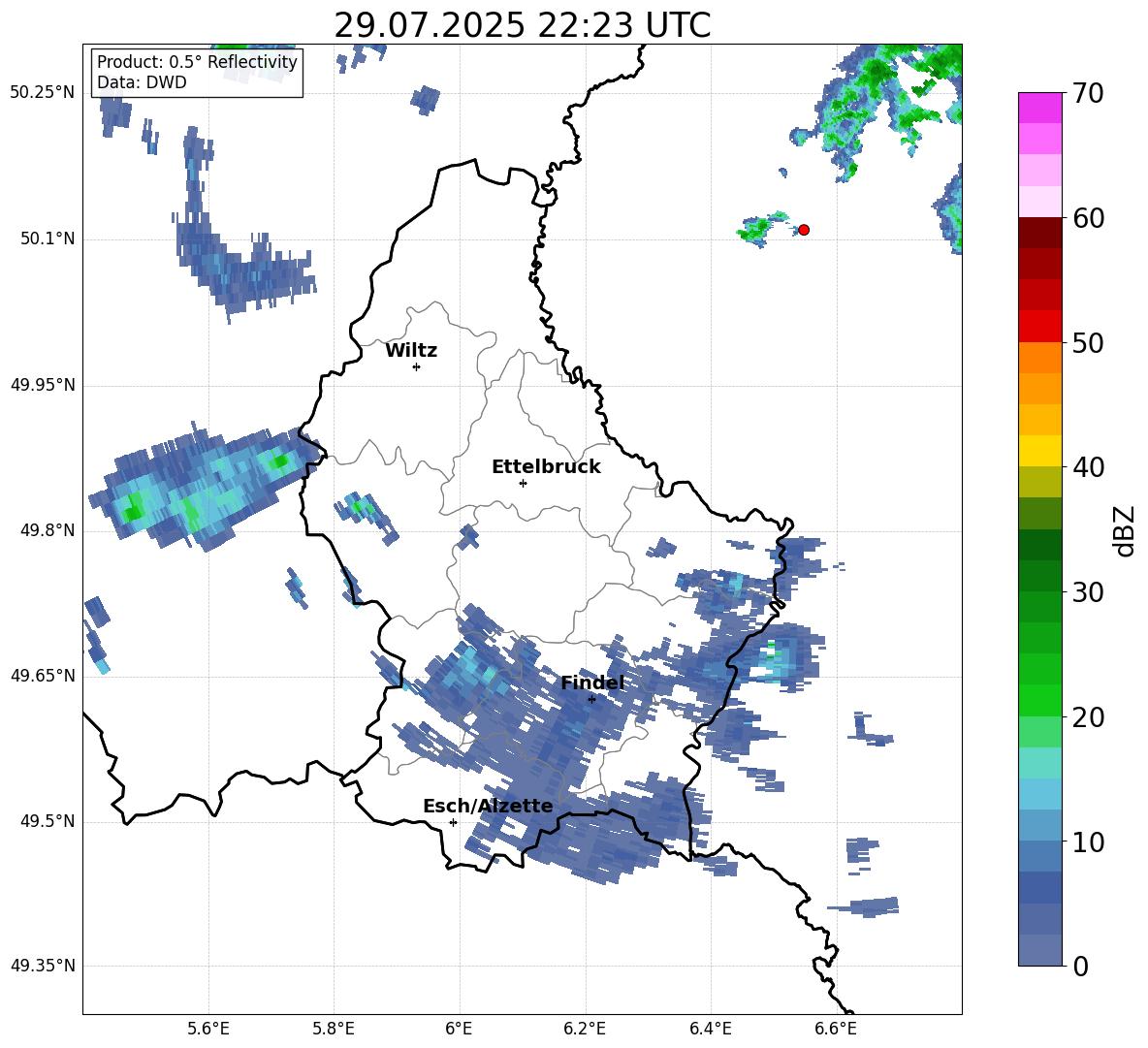Click the 5.6°E longitude label
Image resolution: width=1148 pixels, height=1048 pixels.
coord(208,1029)
